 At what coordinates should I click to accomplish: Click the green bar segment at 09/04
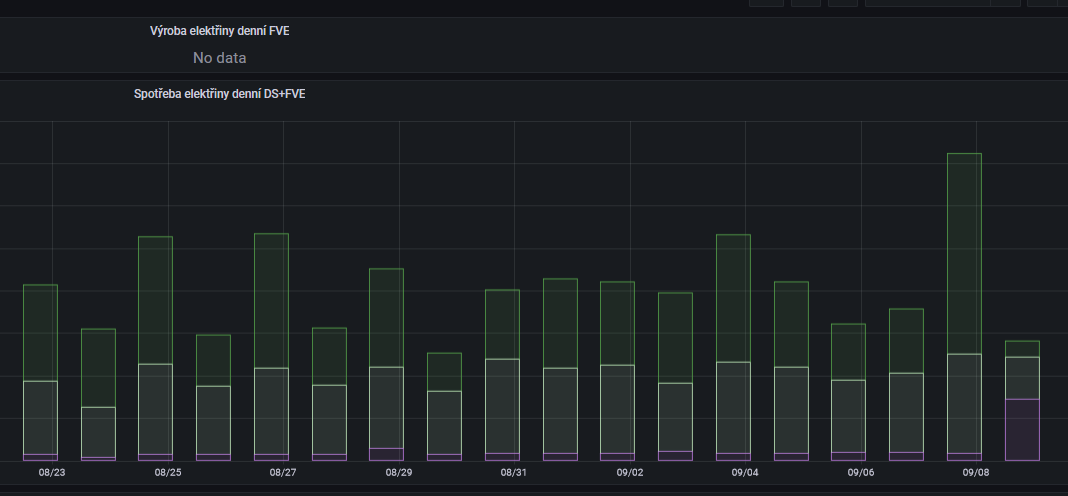[733, 298]
